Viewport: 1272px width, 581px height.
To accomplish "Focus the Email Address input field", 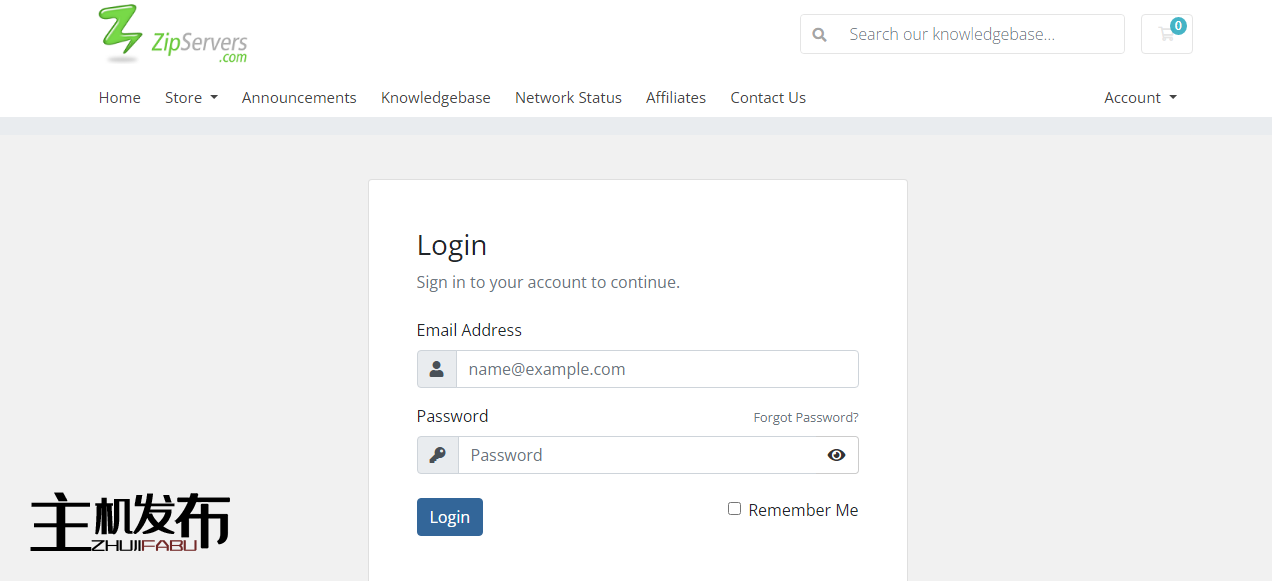I will point(656,369).
